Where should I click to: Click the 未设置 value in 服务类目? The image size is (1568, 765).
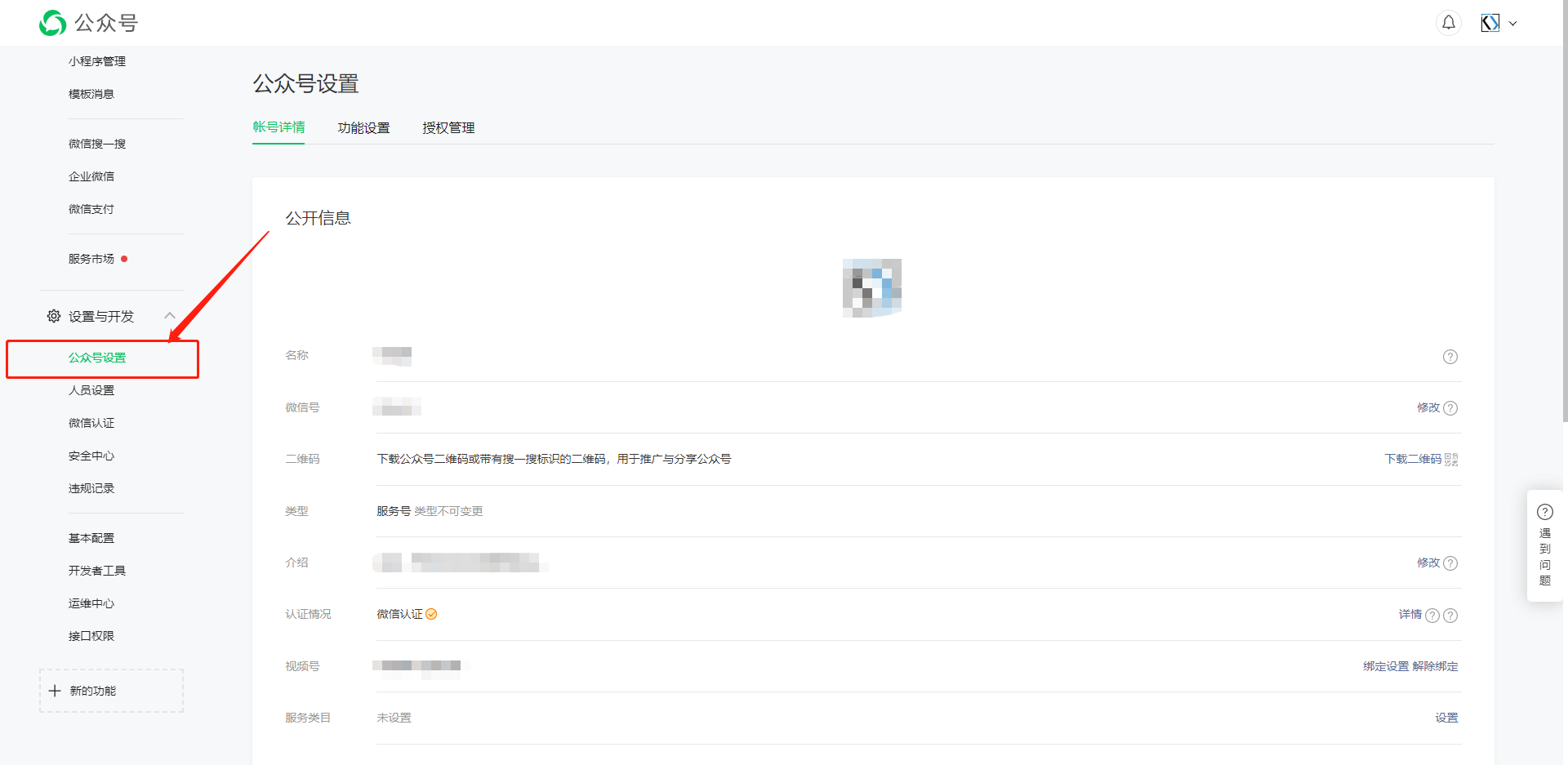coord(394,718)
